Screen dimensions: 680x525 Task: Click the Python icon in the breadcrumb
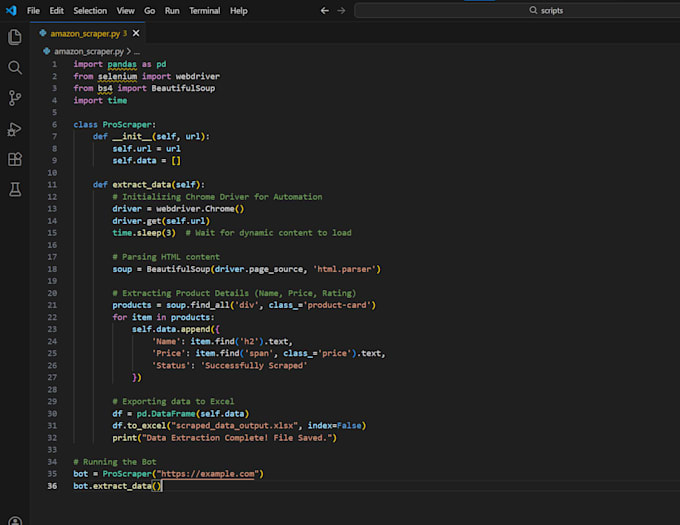coord(47,51)
